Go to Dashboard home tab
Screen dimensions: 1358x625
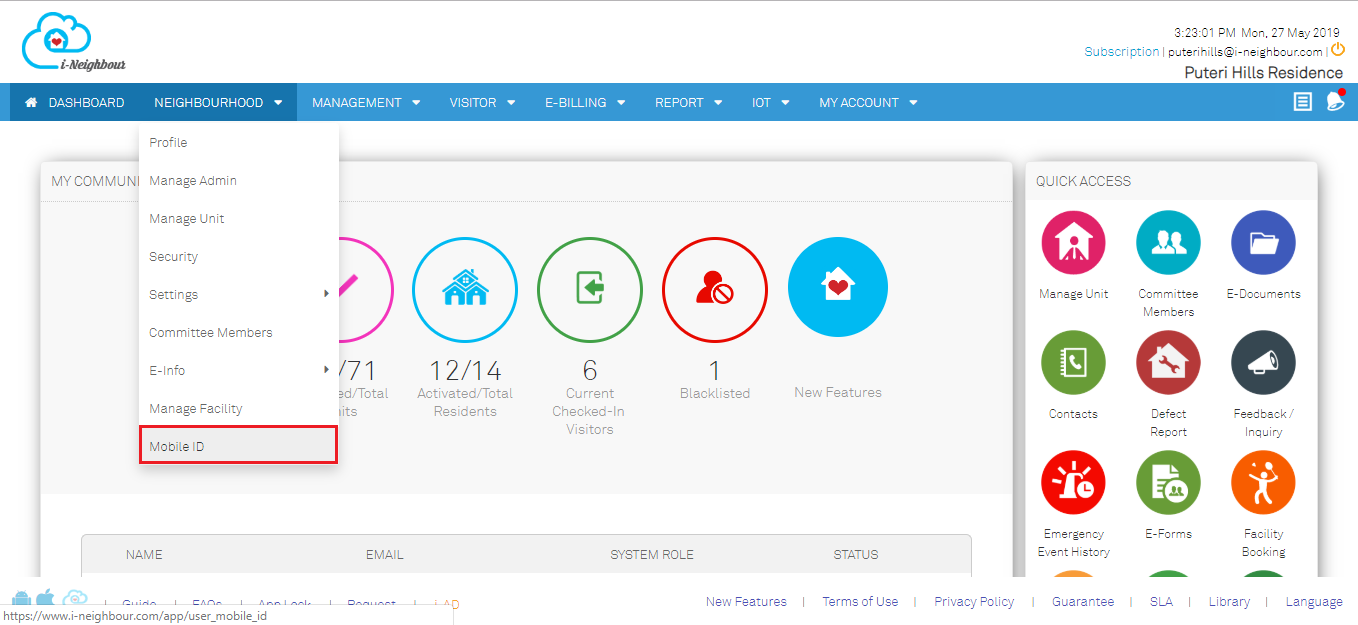pos(75,102)
